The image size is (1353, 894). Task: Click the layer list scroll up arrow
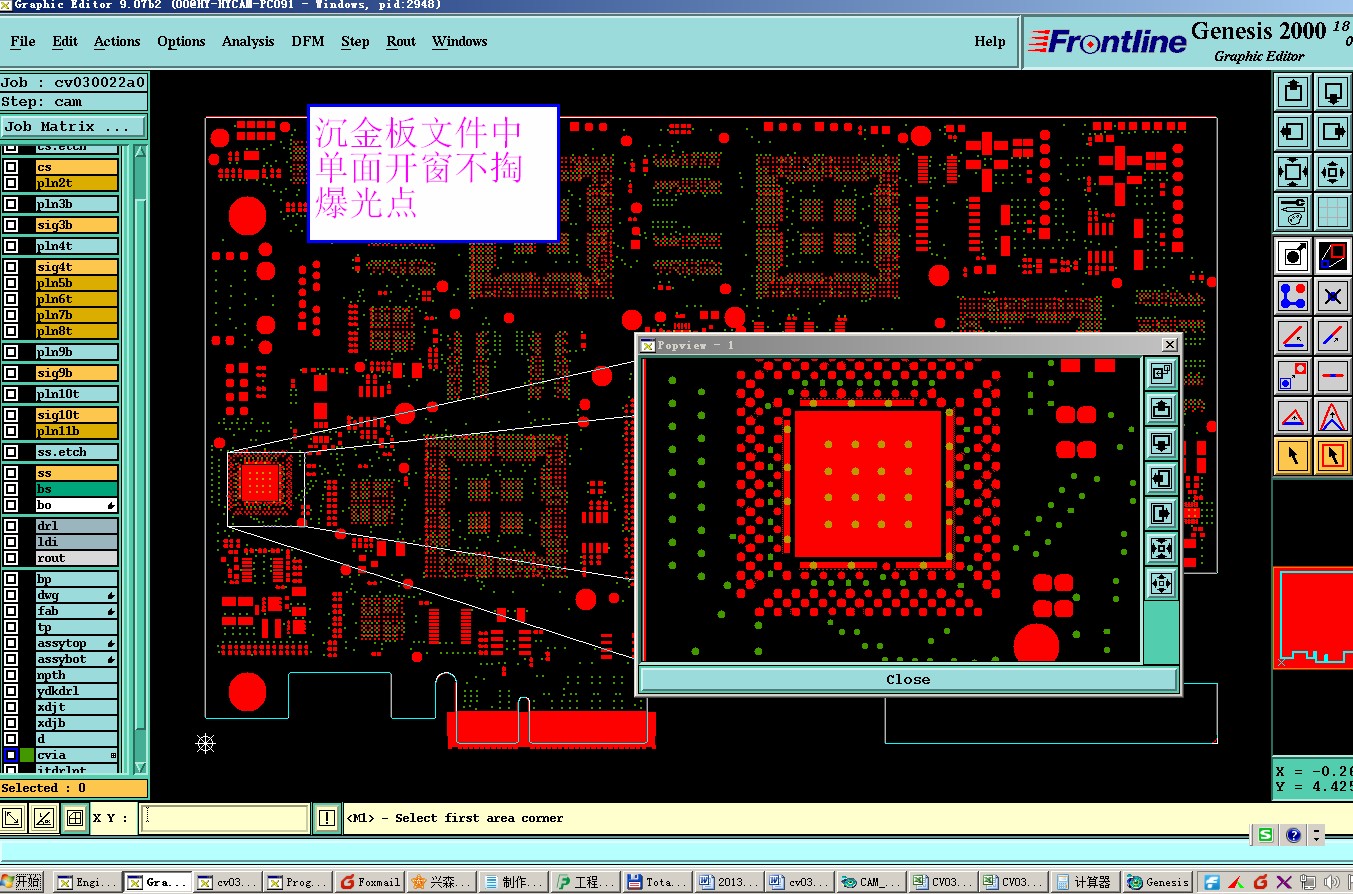click(140, 152)
